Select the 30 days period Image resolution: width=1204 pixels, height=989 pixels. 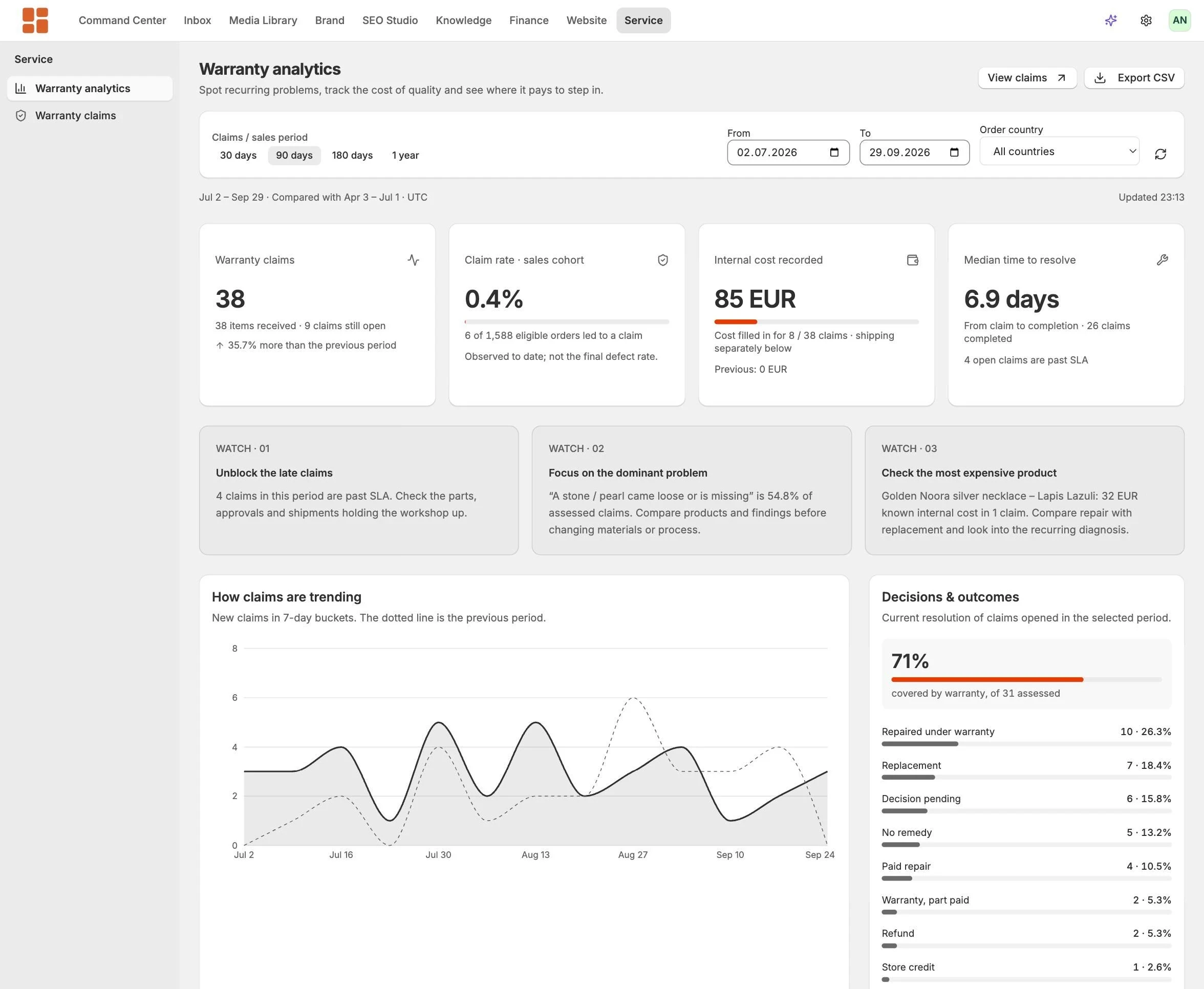tap(238, 156)
